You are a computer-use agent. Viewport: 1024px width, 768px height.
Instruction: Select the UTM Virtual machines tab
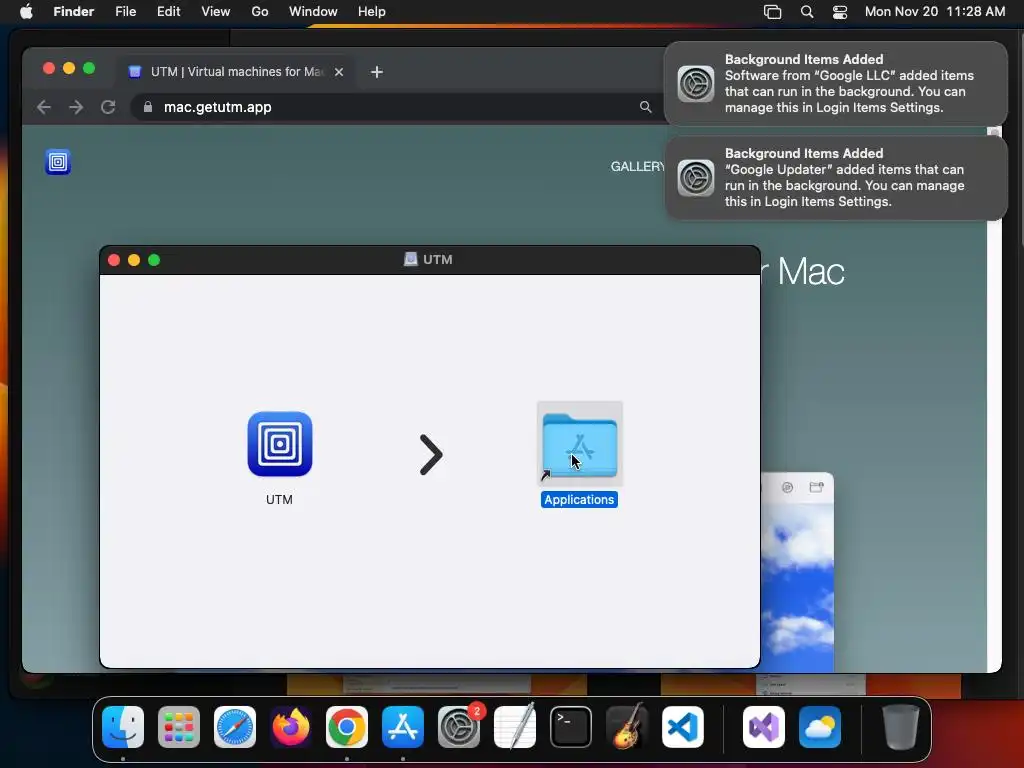[236, 72]
